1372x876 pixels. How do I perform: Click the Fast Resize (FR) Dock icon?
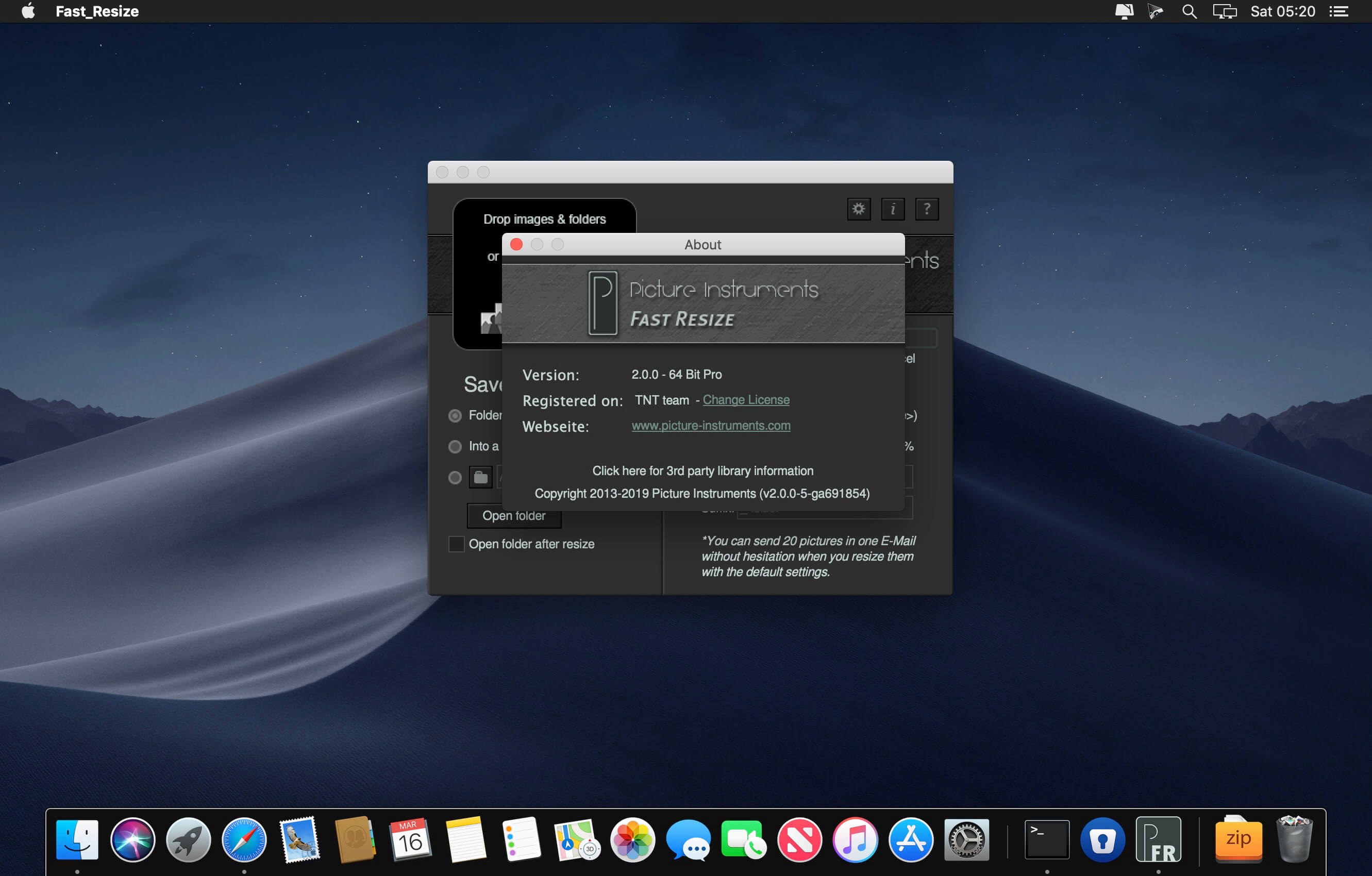point(1158,839)
